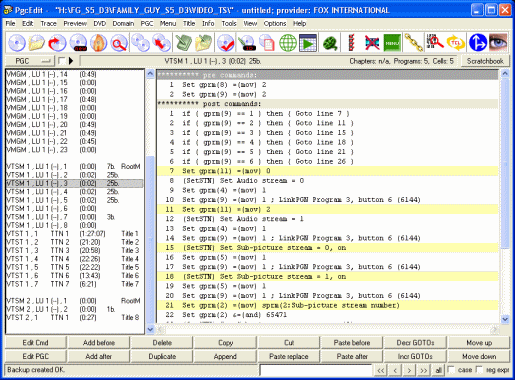
Task: Click the yellow open folder toolbar icon
Action: 37,43
